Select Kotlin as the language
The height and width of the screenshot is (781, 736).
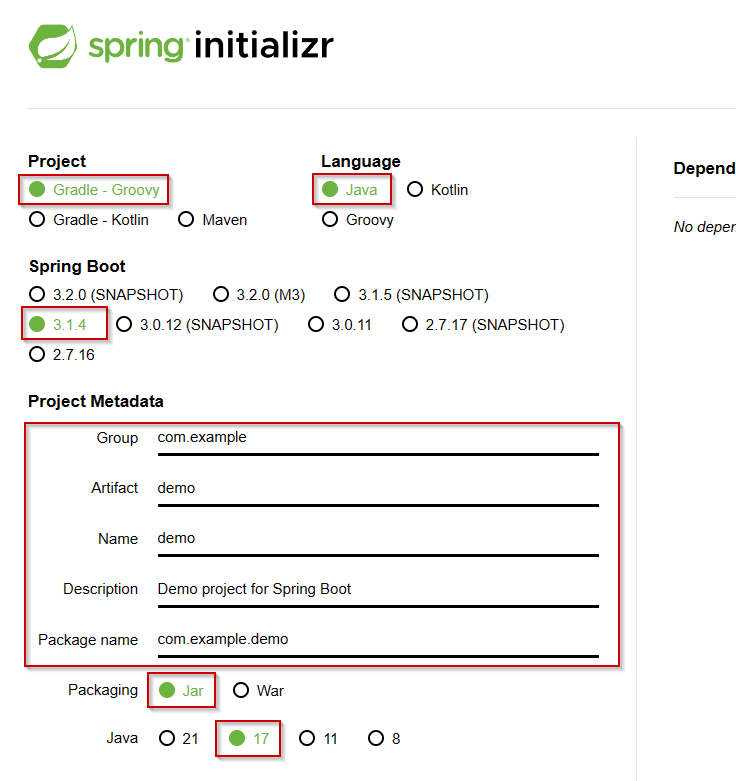coord(438,190)
